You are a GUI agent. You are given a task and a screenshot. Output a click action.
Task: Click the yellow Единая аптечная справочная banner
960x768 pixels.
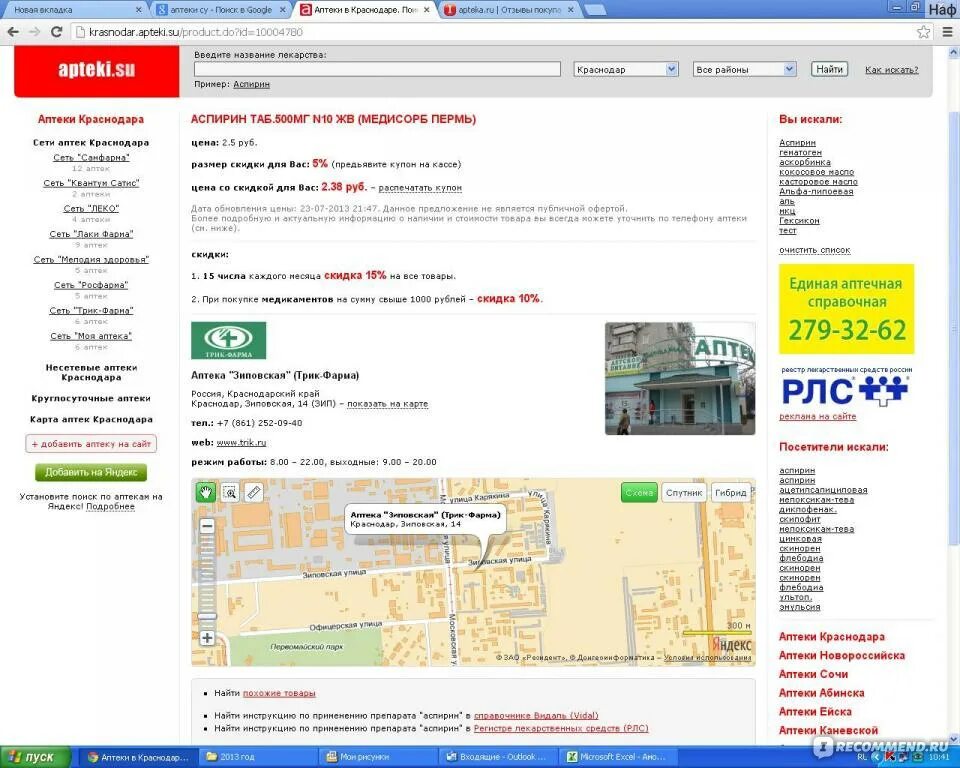pyautogui.click(x=846, y=309)
